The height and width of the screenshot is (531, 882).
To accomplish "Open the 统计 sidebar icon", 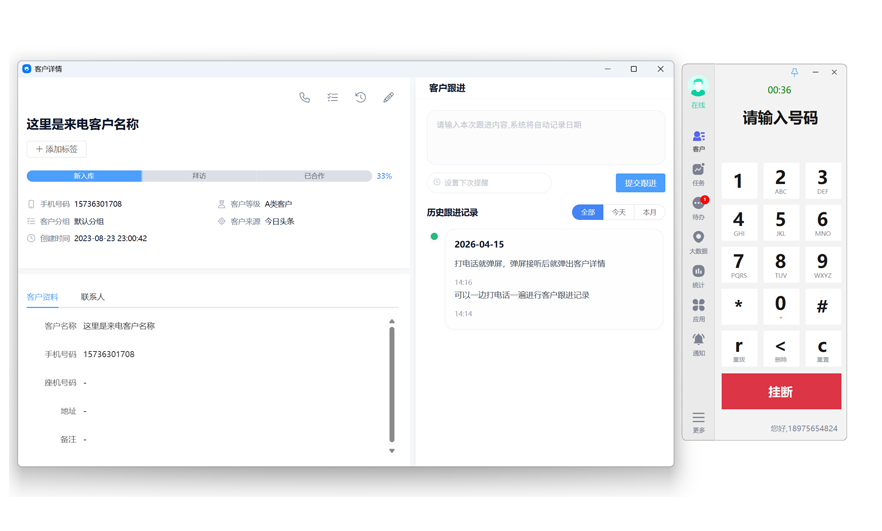I will [699, 276].
